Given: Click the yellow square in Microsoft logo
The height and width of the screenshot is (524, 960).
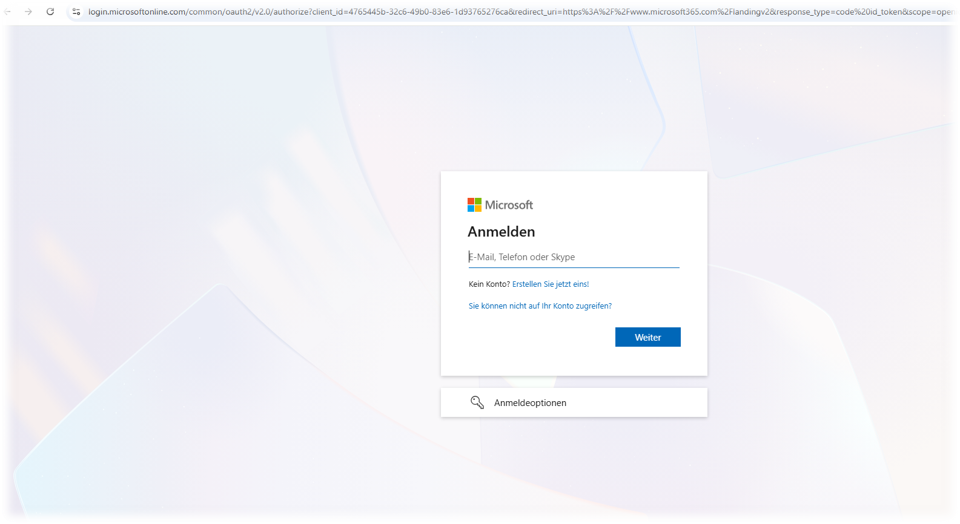Looking at the screenshot, I should coord(478,209).
